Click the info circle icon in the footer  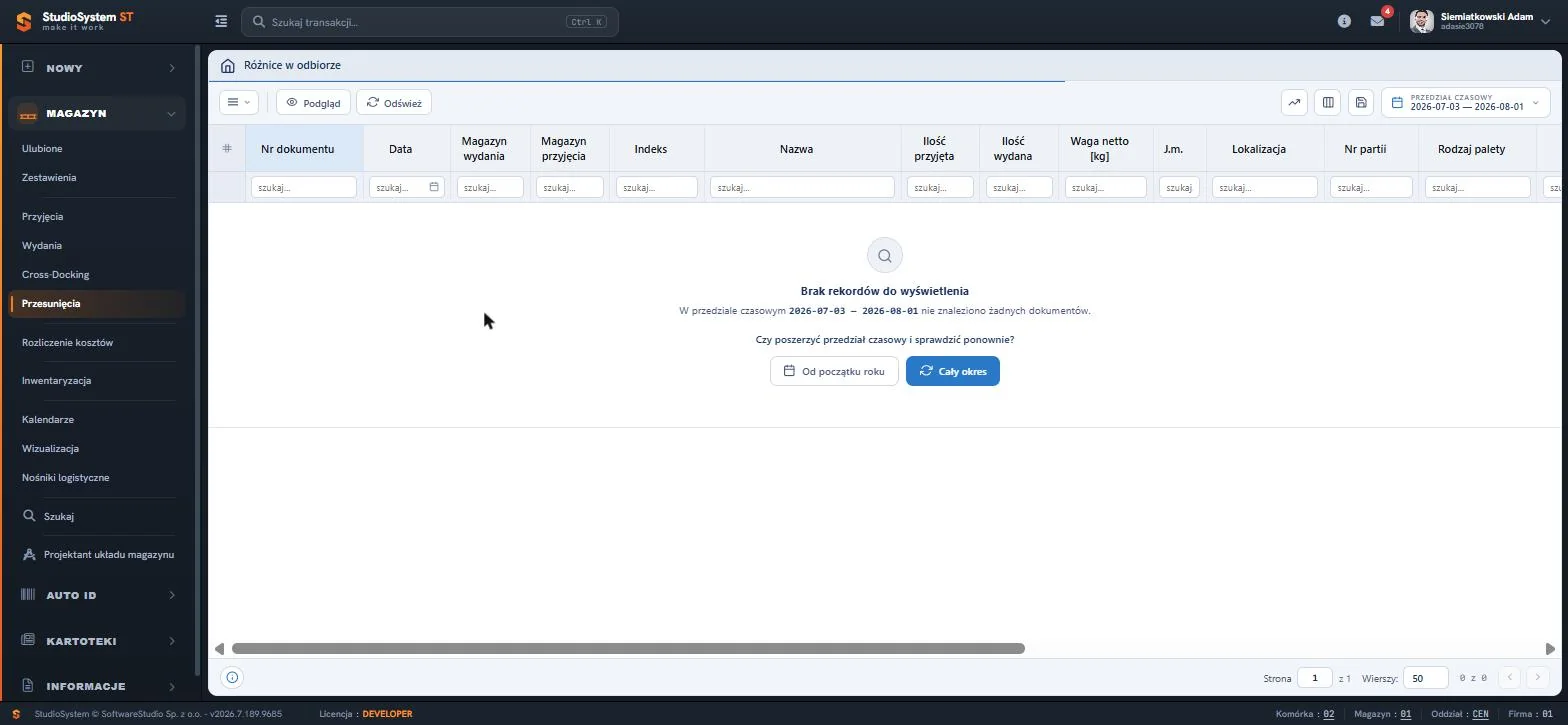point(232,677)
